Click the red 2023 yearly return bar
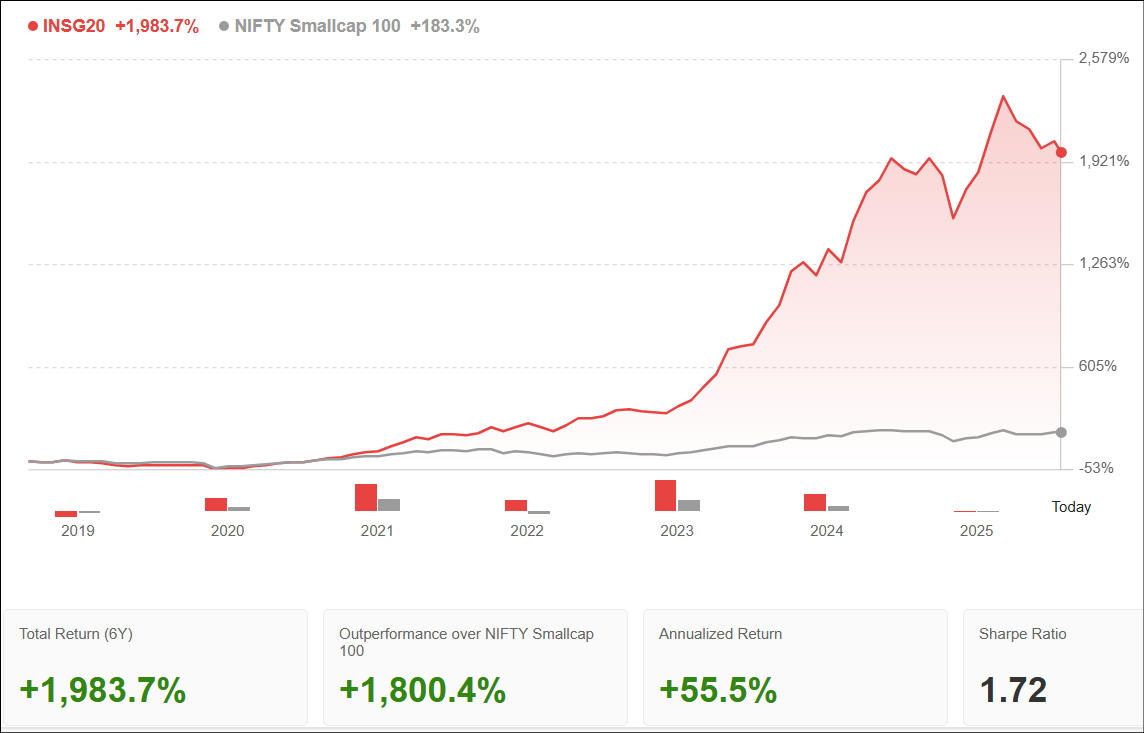This screenshot has height=733, width=1144. coord(665,496)
